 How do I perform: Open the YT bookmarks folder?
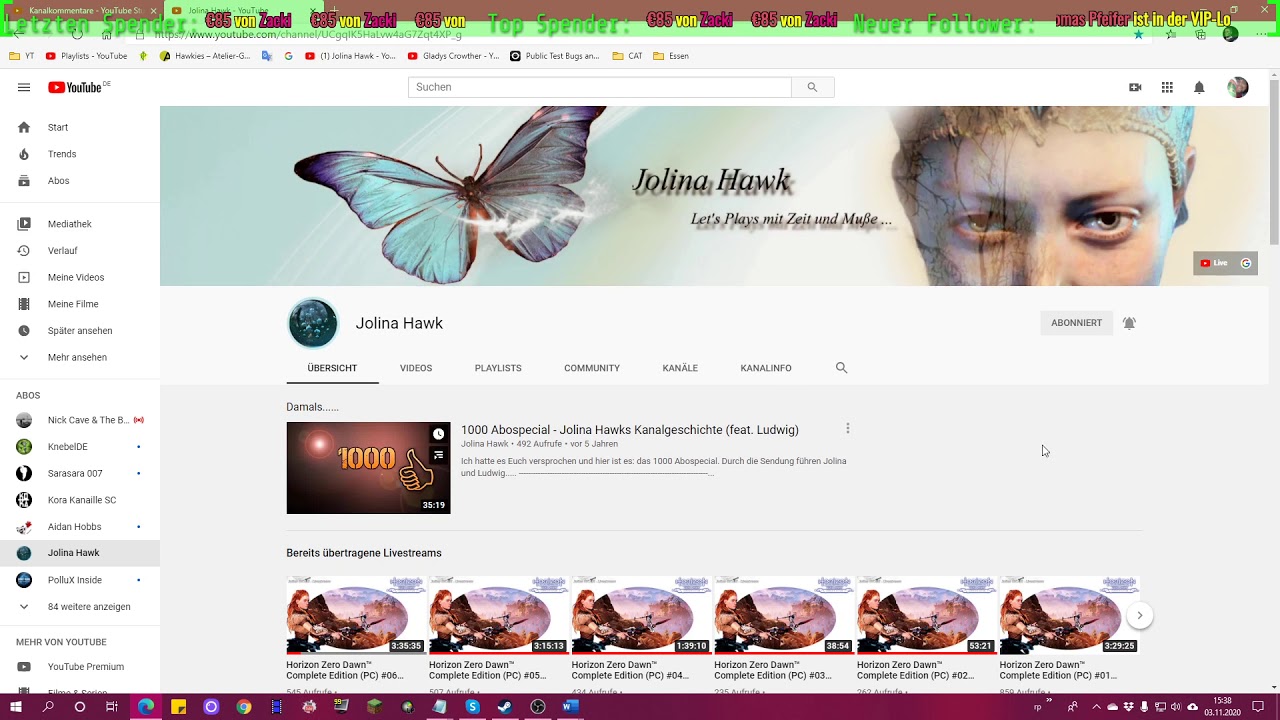22,56
